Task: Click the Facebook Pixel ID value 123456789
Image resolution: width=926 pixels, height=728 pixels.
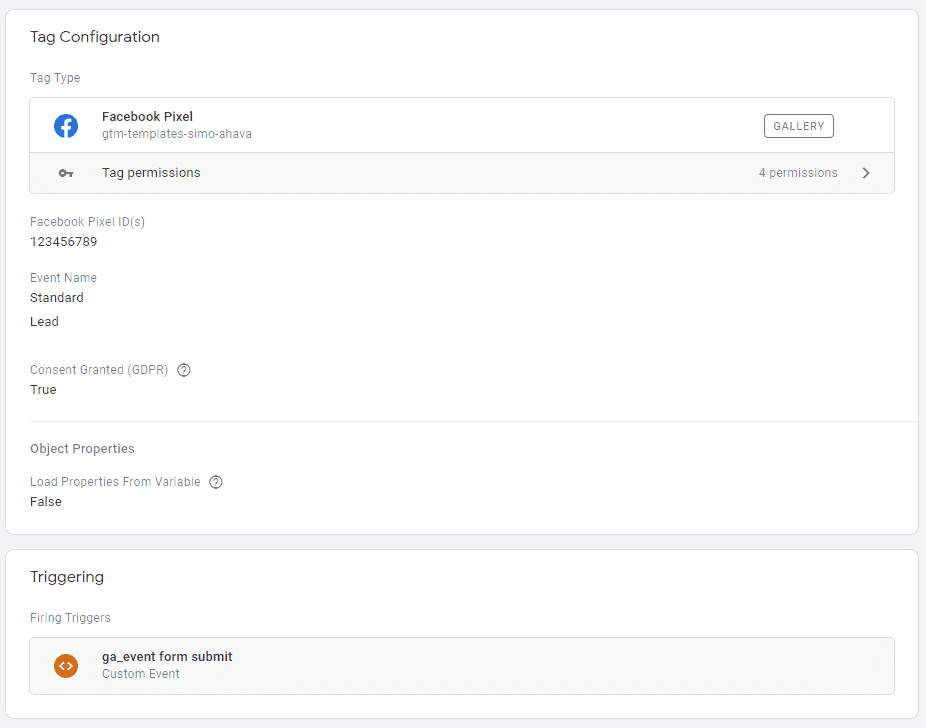Action: pos(64,241)
